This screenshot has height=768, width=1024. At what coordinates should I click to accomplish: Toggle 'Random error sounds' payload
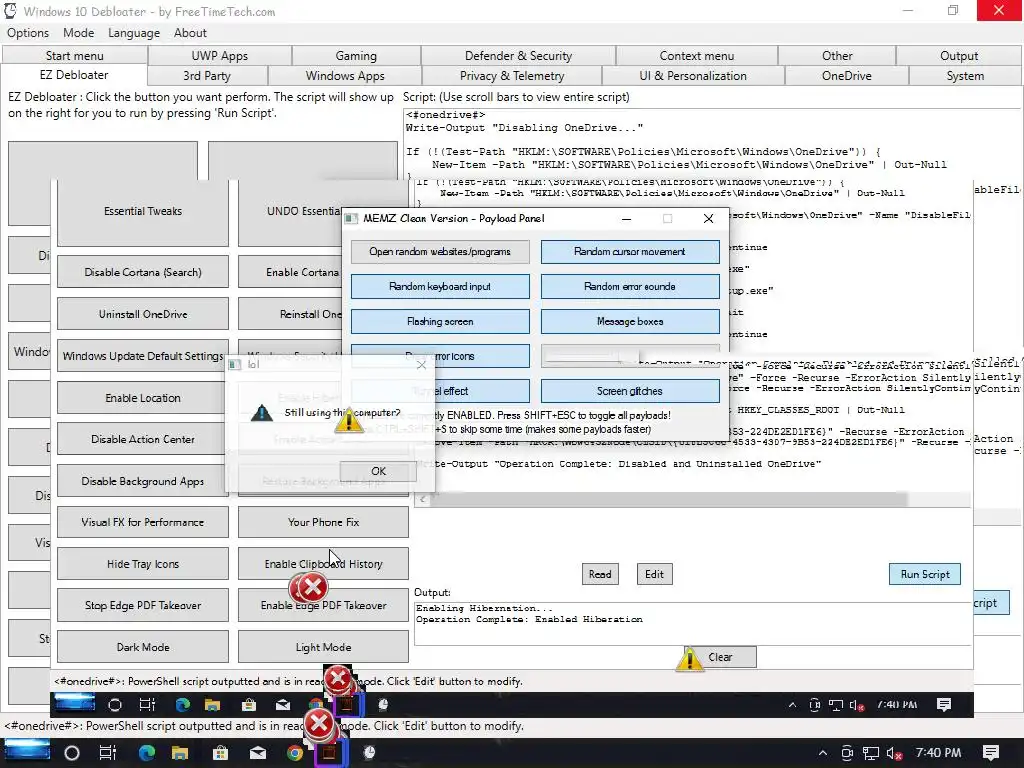coord(630,286)
